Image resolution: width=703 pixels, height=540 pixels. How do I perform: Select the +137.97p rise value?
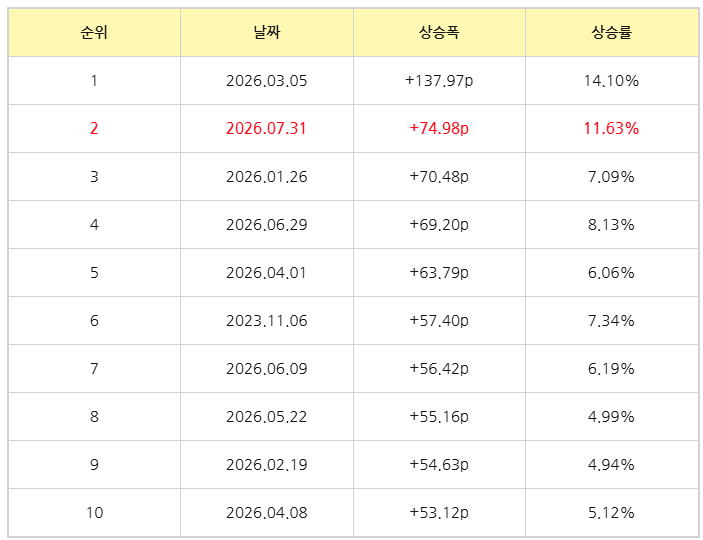click(x=439, y=81)
